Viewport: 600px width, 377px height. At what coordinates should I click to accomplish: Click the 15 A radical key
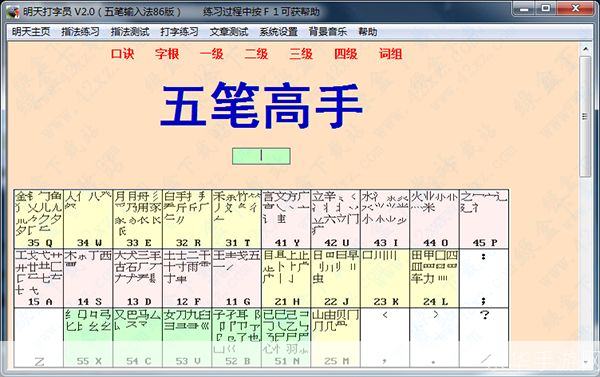tap(39, 278)
